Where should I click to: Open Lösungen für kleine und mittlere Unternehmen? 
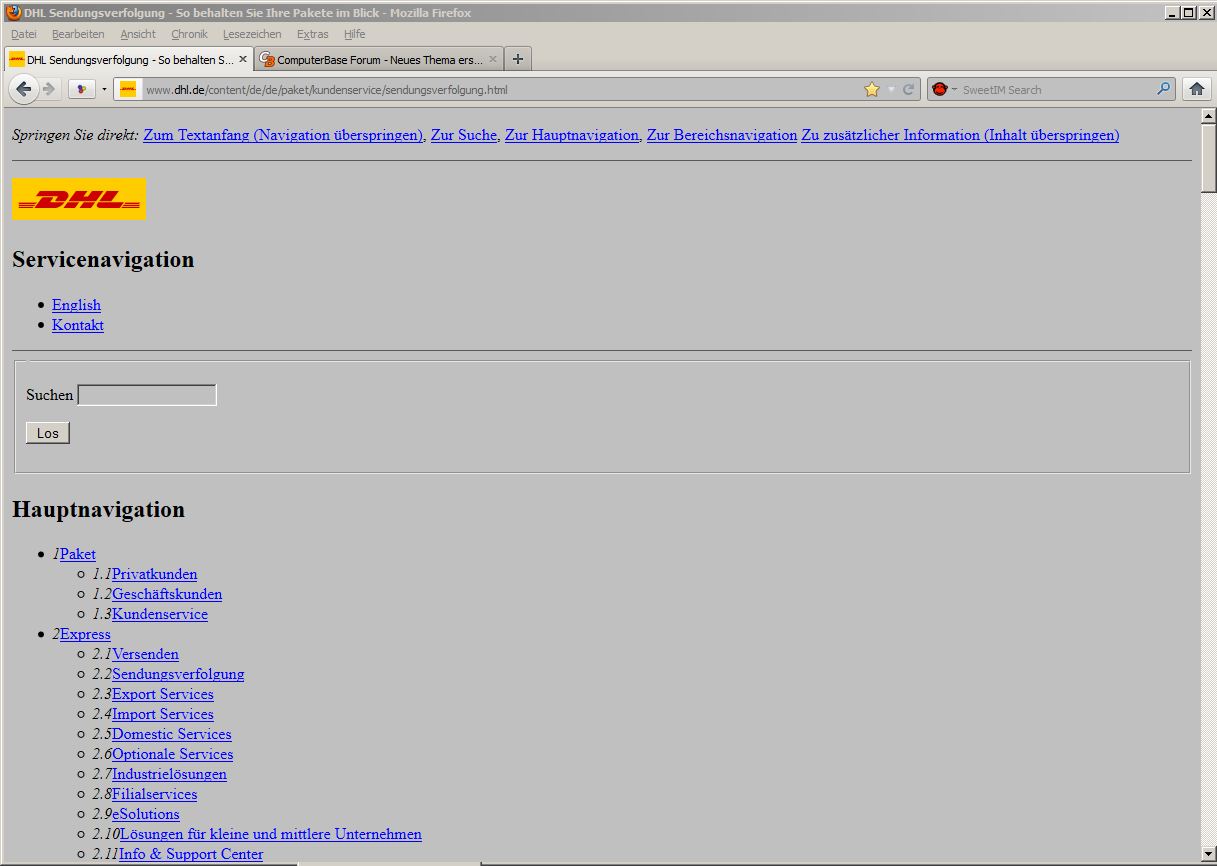pos(271,834)
